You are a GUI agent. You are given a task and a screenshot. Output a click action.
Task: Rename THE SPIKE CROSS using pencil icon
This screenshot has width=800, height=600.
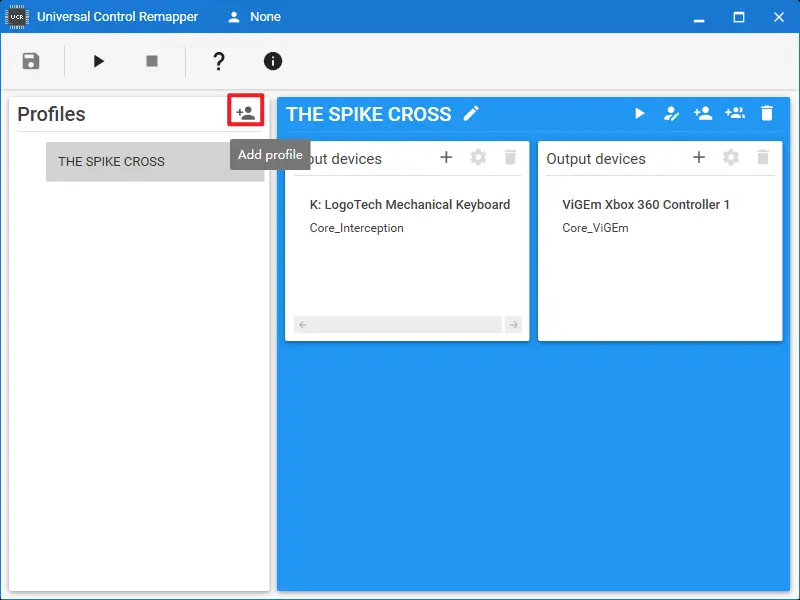(x=471, y=114)
